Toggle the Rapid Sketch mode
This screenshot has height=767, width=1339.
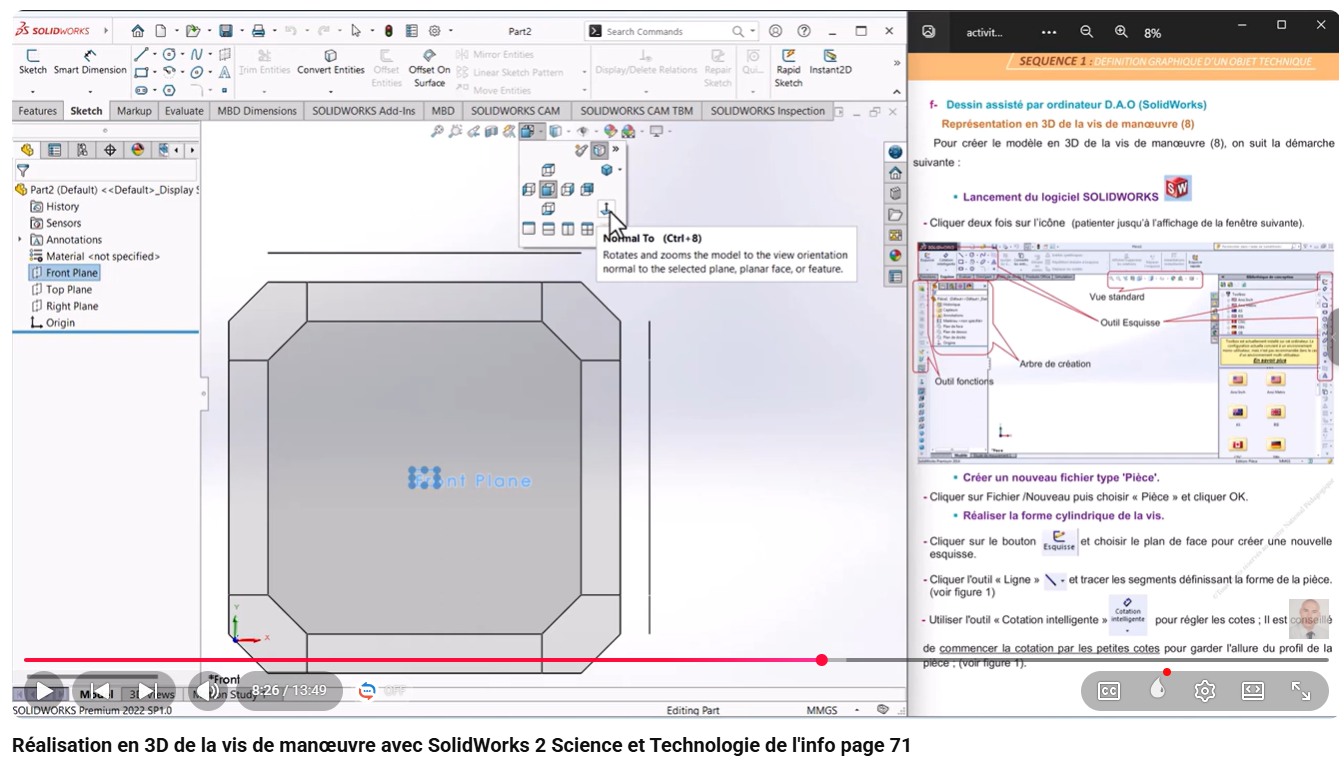coord(789,68)
